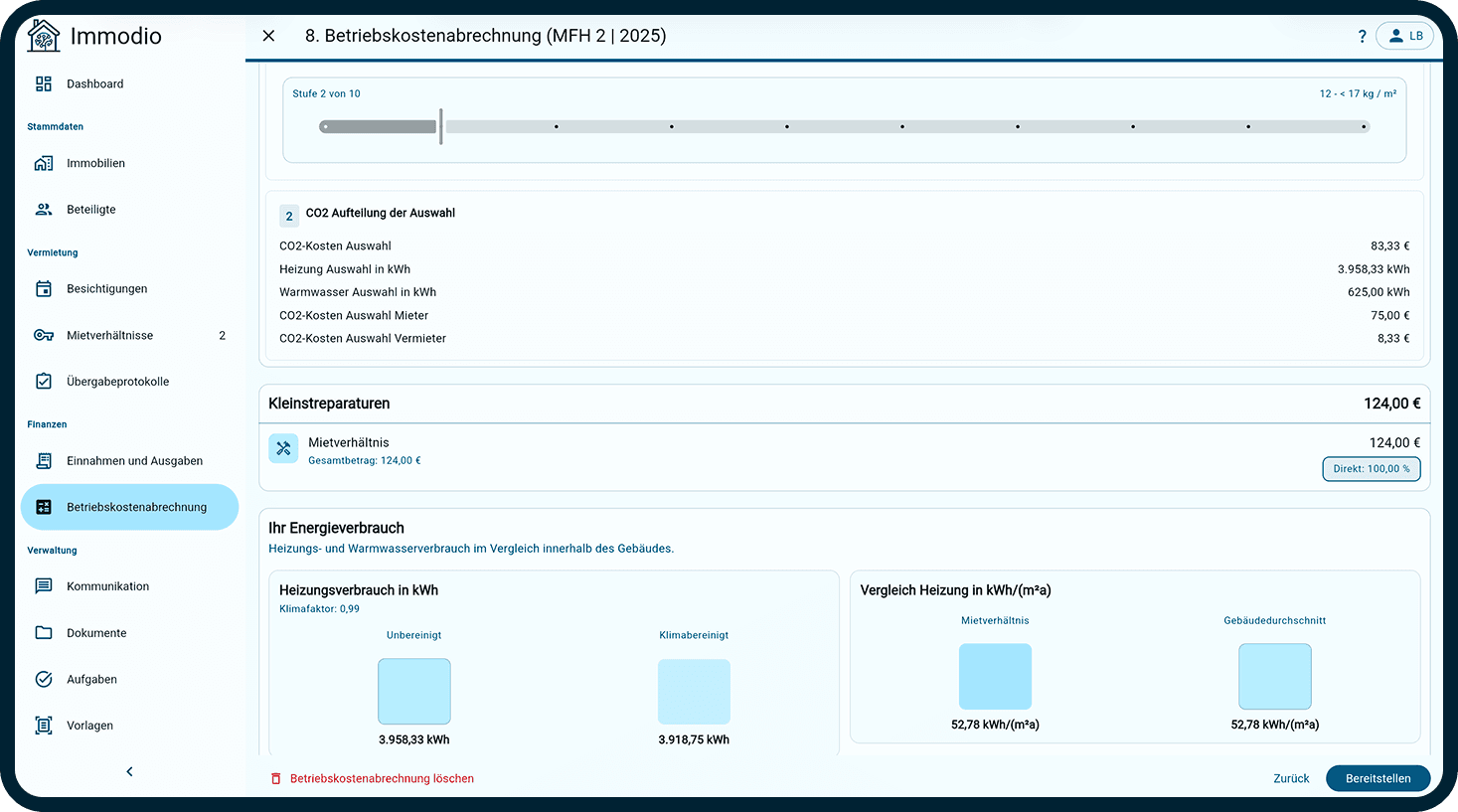Go to Immobilien in the sidebar
The height and width of the screenshot is (812, 1458).
[129, 163]
